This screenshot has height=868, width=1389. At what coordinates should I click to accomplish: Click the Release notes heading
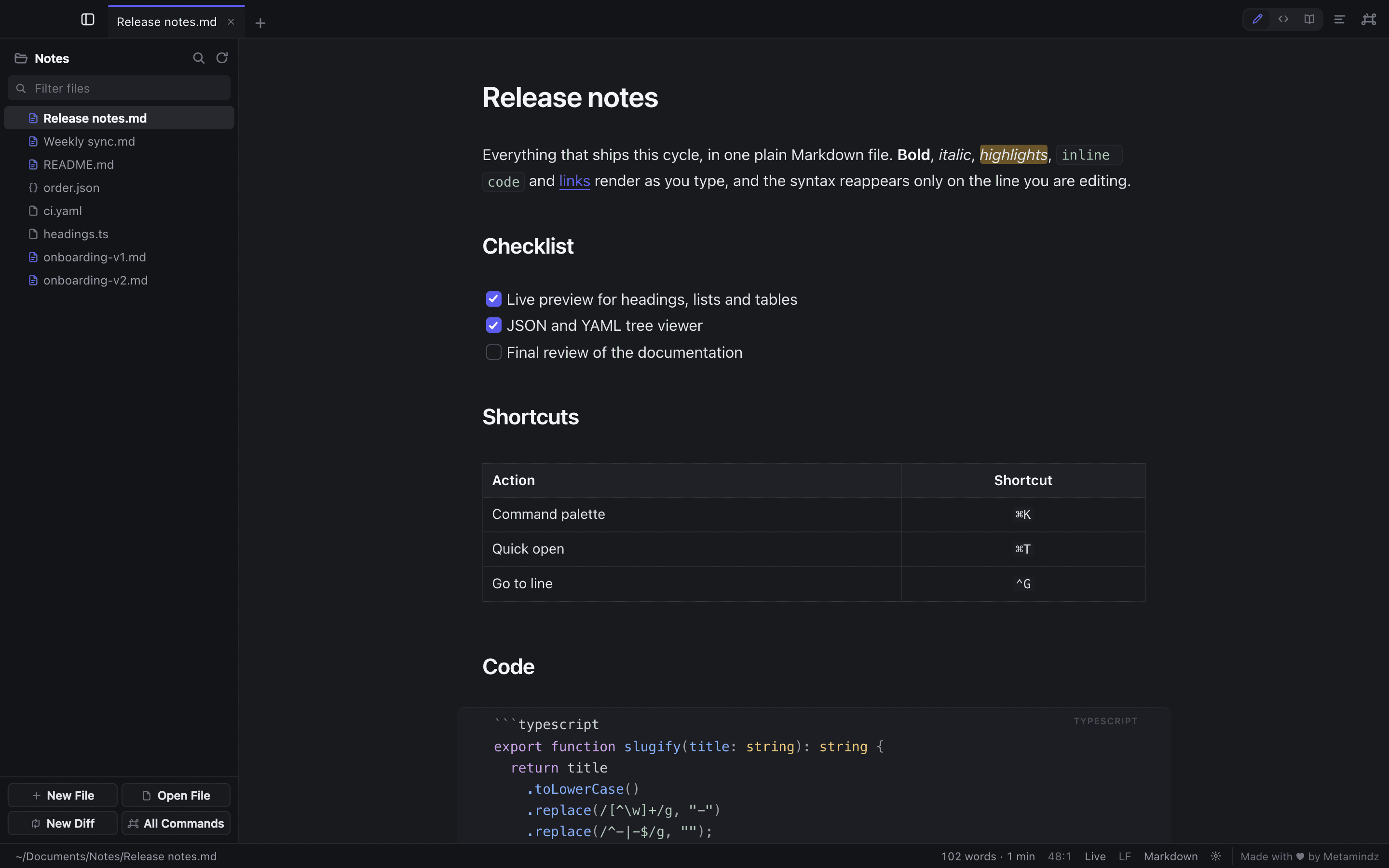click(570, 97)
